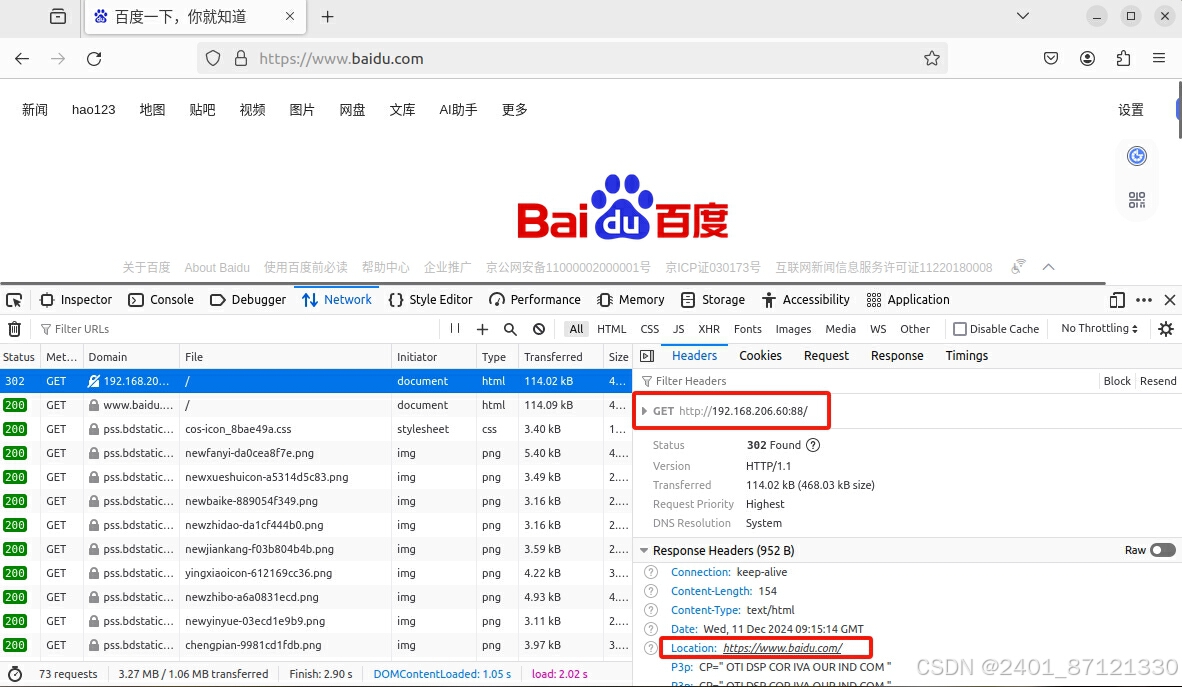The width and height of the screenshot is (1182, 687).
Task: Filter requests by XHR type
Action: (x=709, y=329)
